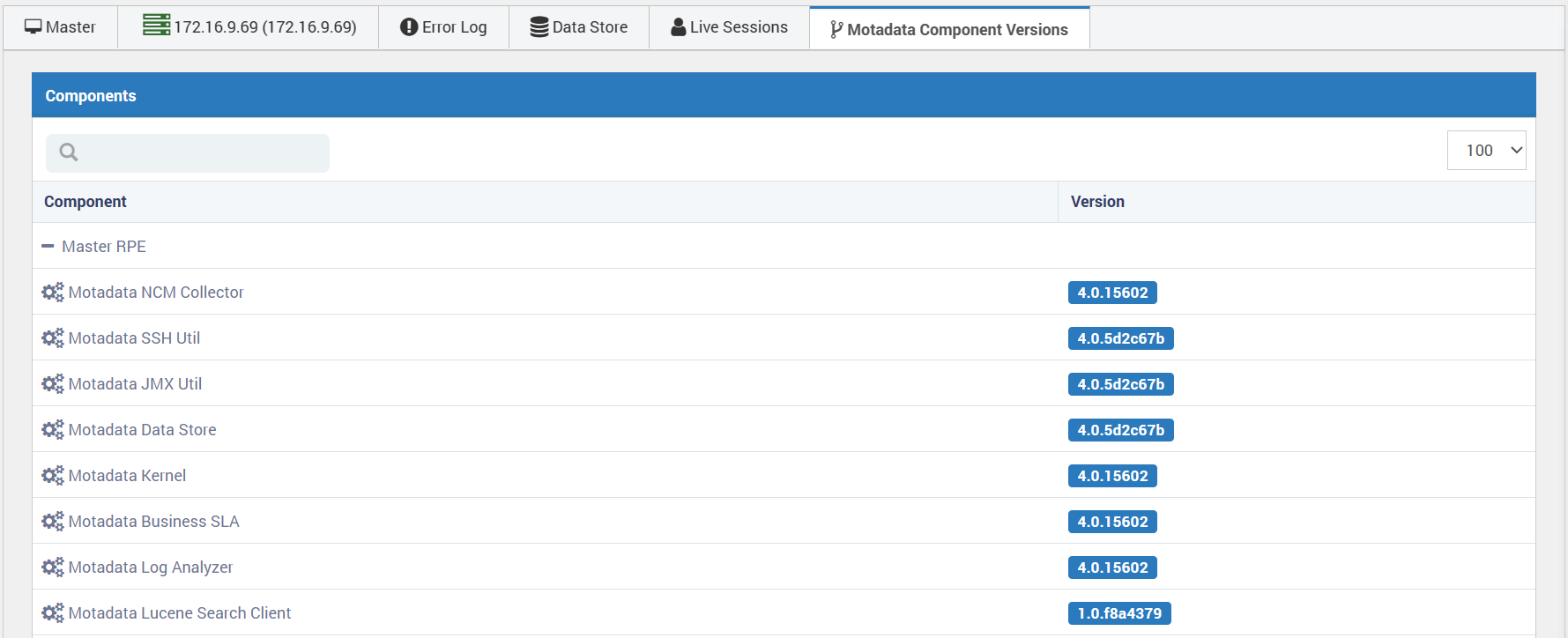Click the magnifier search icon
1568x638 pixels.
click(69, 152)
